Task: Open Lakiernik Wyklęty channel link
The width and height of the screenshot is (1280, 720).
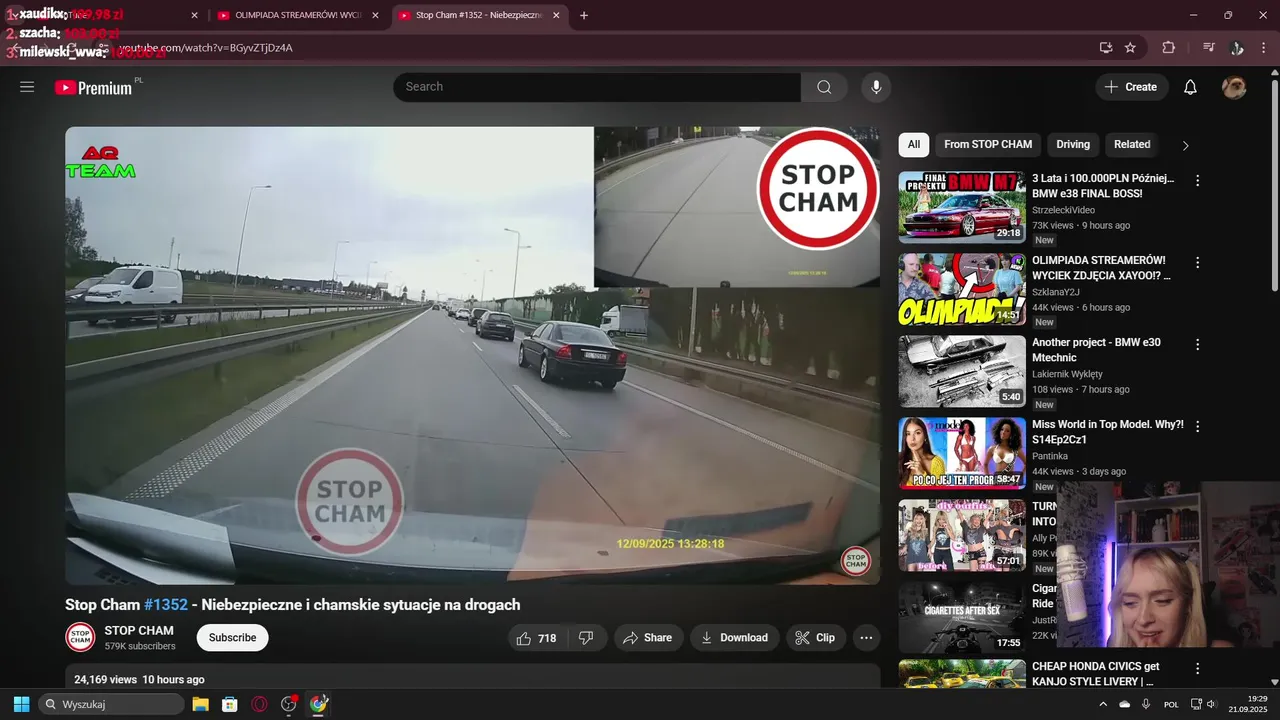Action: (1067, 374)
